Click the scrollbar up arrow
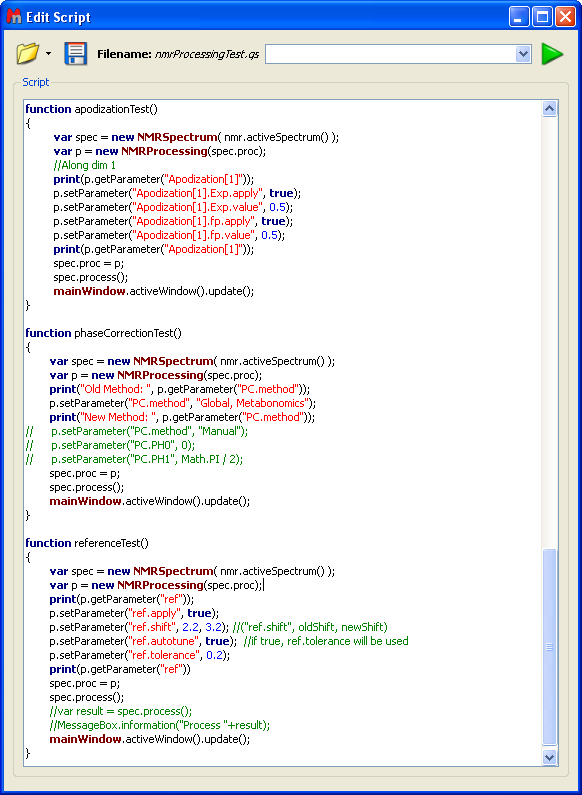582x795 pixels. point(550,109)
